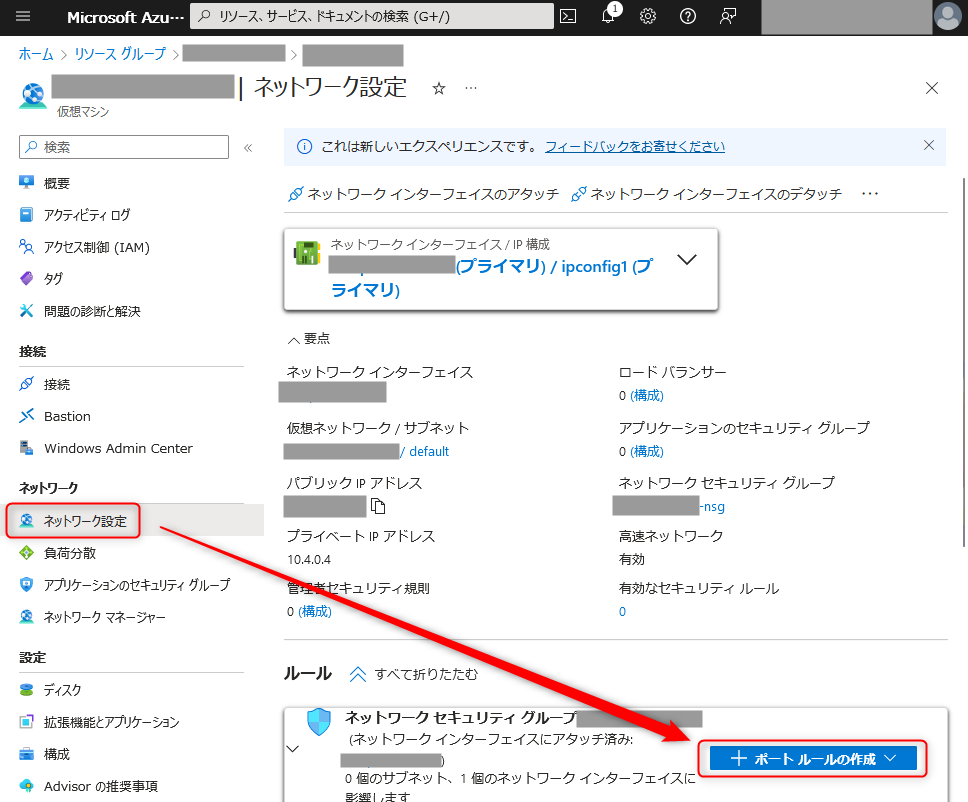Viewport: 968px width, 802px height.
Task: Open the help question mark menu
Action: 688,17
